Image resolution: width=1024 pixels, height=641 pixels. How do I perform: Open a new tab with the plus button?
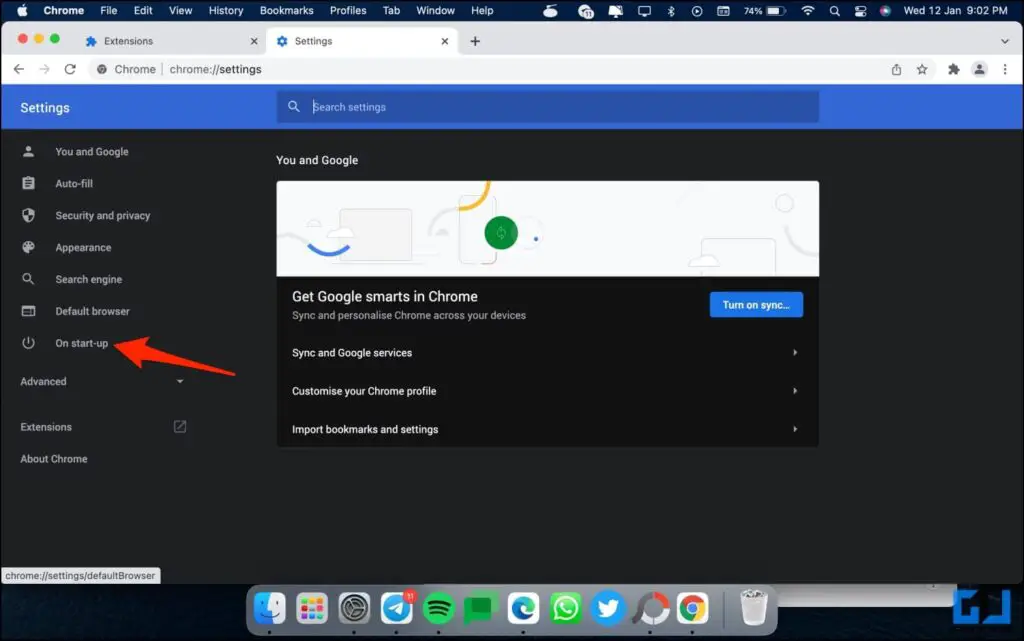pyautogui.click(x=475, y=41)
